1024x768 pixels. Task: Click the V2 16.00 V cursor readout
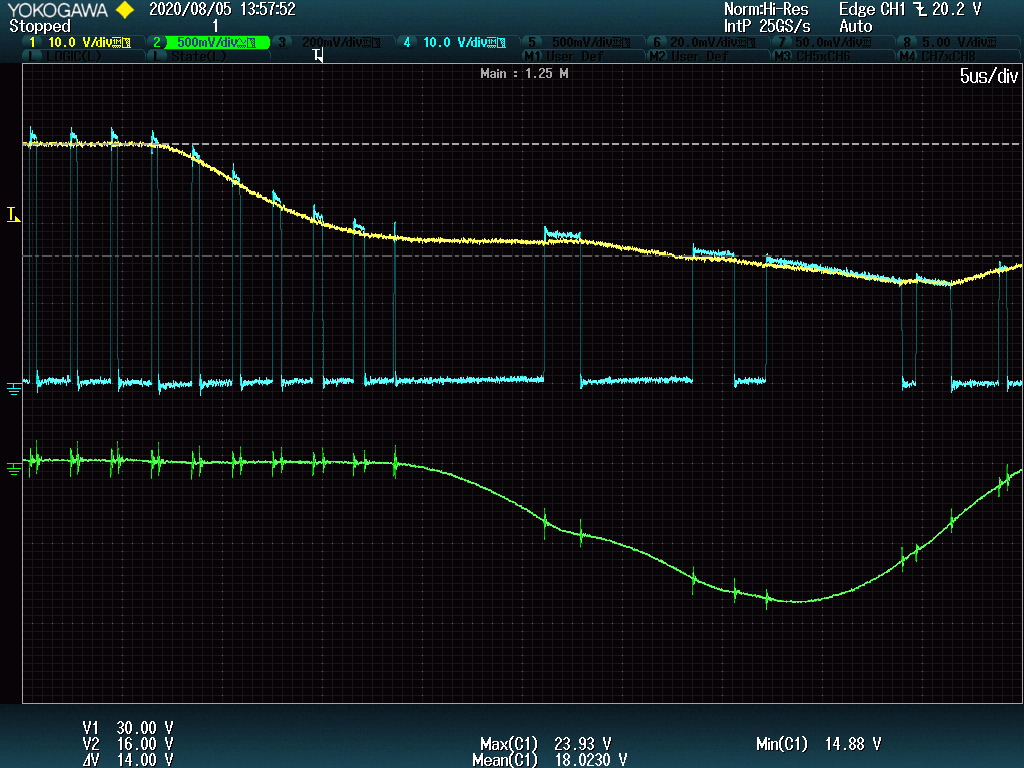point(128,744)
